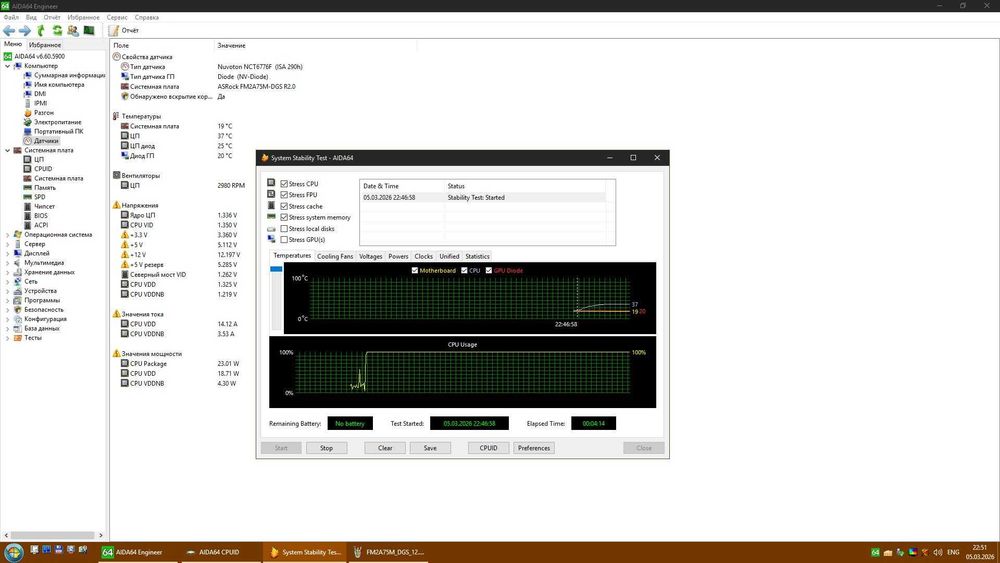Open the Электропитание power tree item
1000x563 pixels.
pyautogui.click(x=57, y=122)
